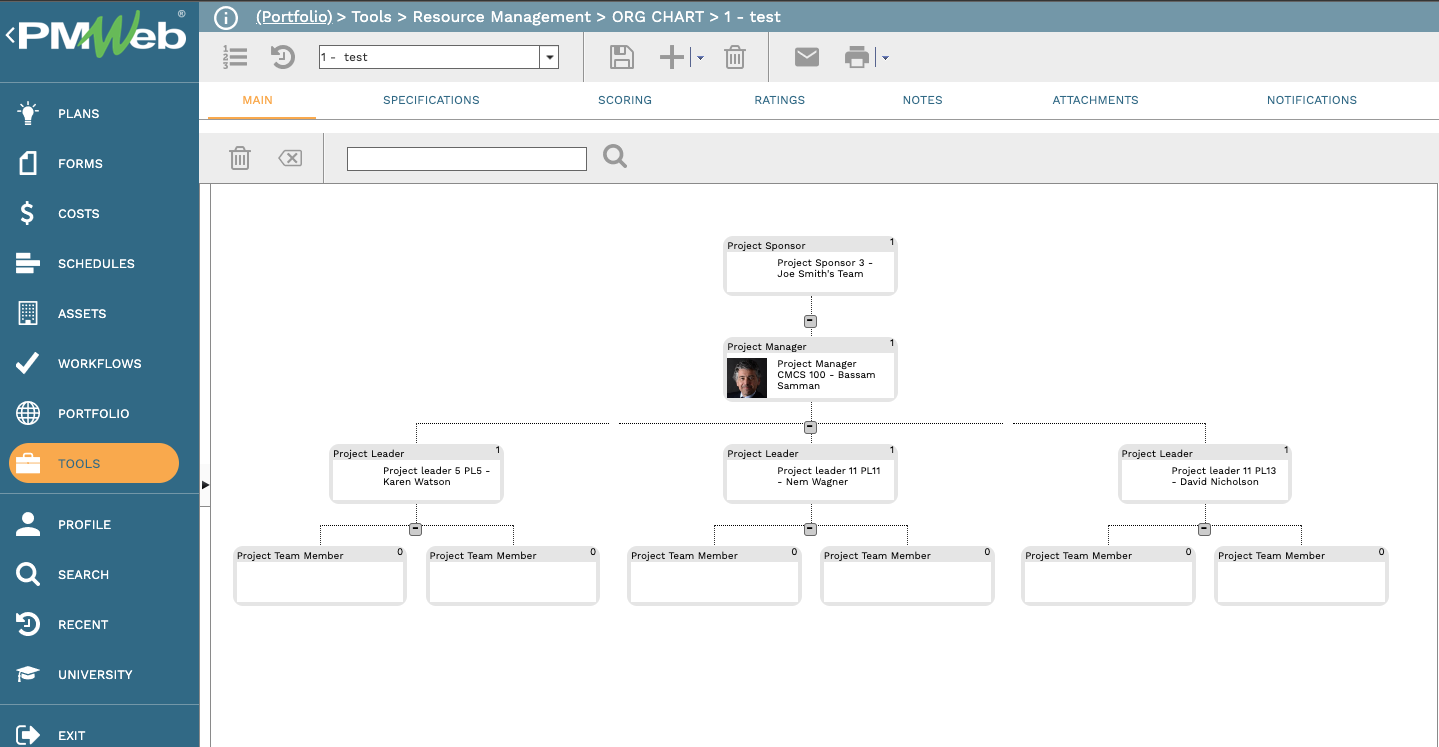Select the Project Sponsor org chart box
The image size is (1439, 747).
pos(810,266)
